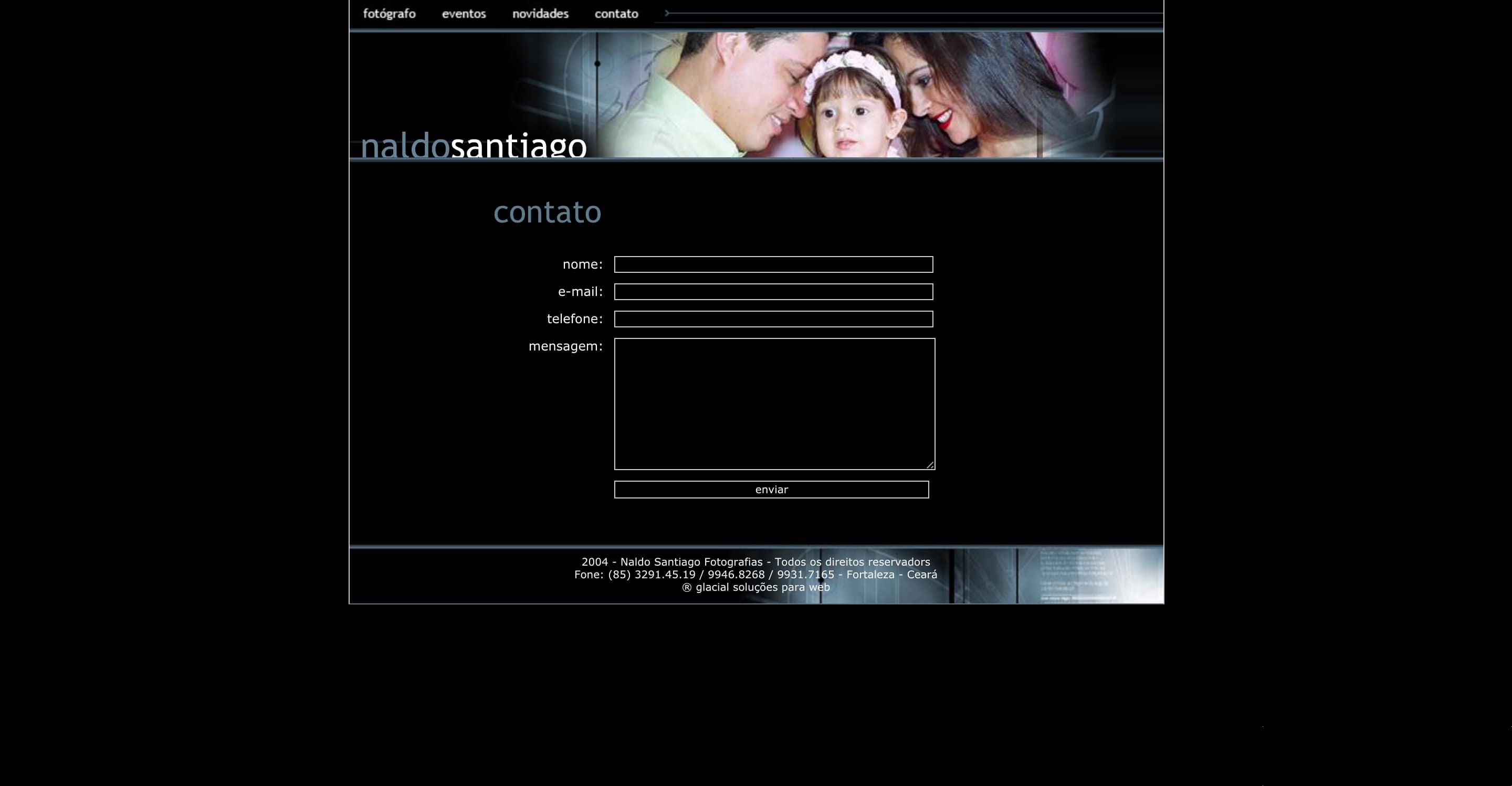Click inside the mensagem text area
This screenshot has width=1512, height=786.
tap(774, 402)
